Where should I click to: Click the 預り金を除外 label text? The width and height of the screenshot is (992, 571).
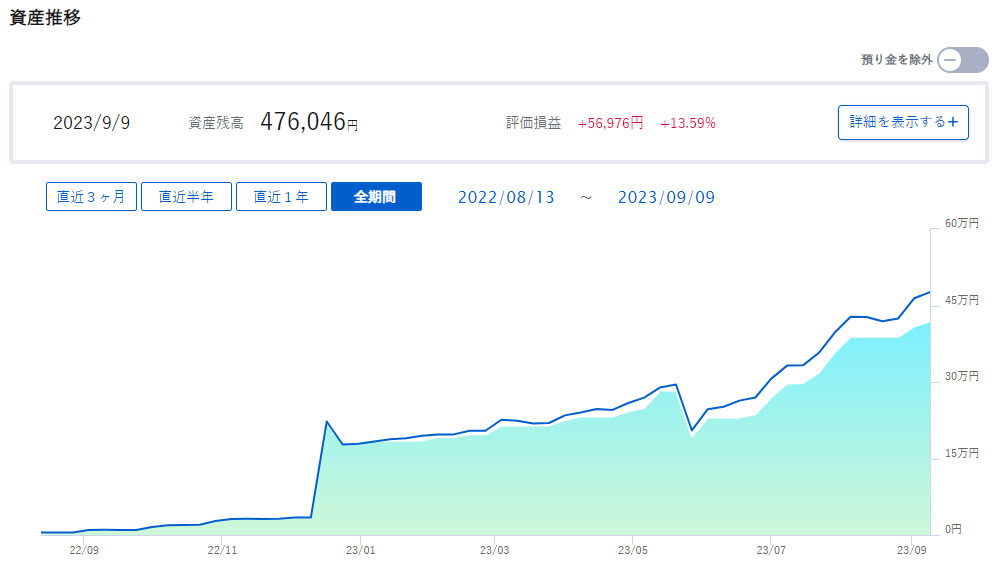pyautogui.click(x=896, y=60)
